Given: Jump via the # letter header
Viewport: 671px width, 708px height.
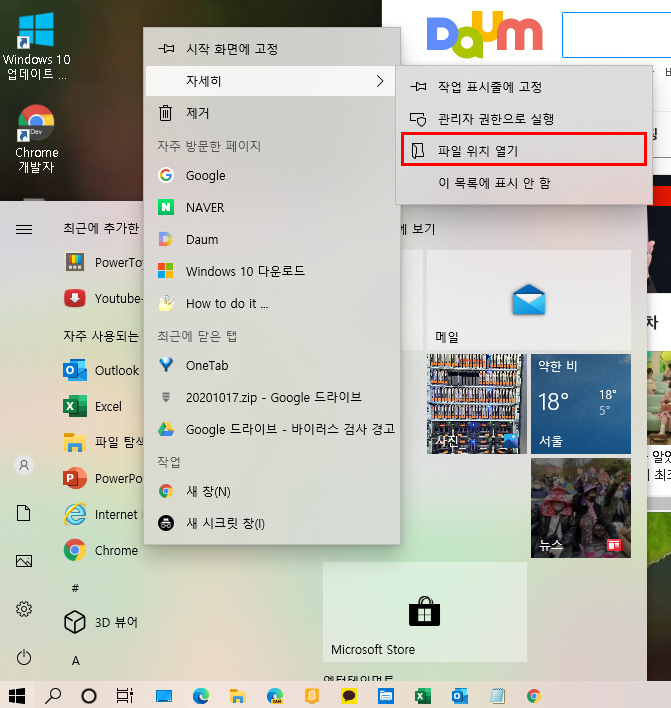Looking at the screenshot, I should click(x=75, y=588).
